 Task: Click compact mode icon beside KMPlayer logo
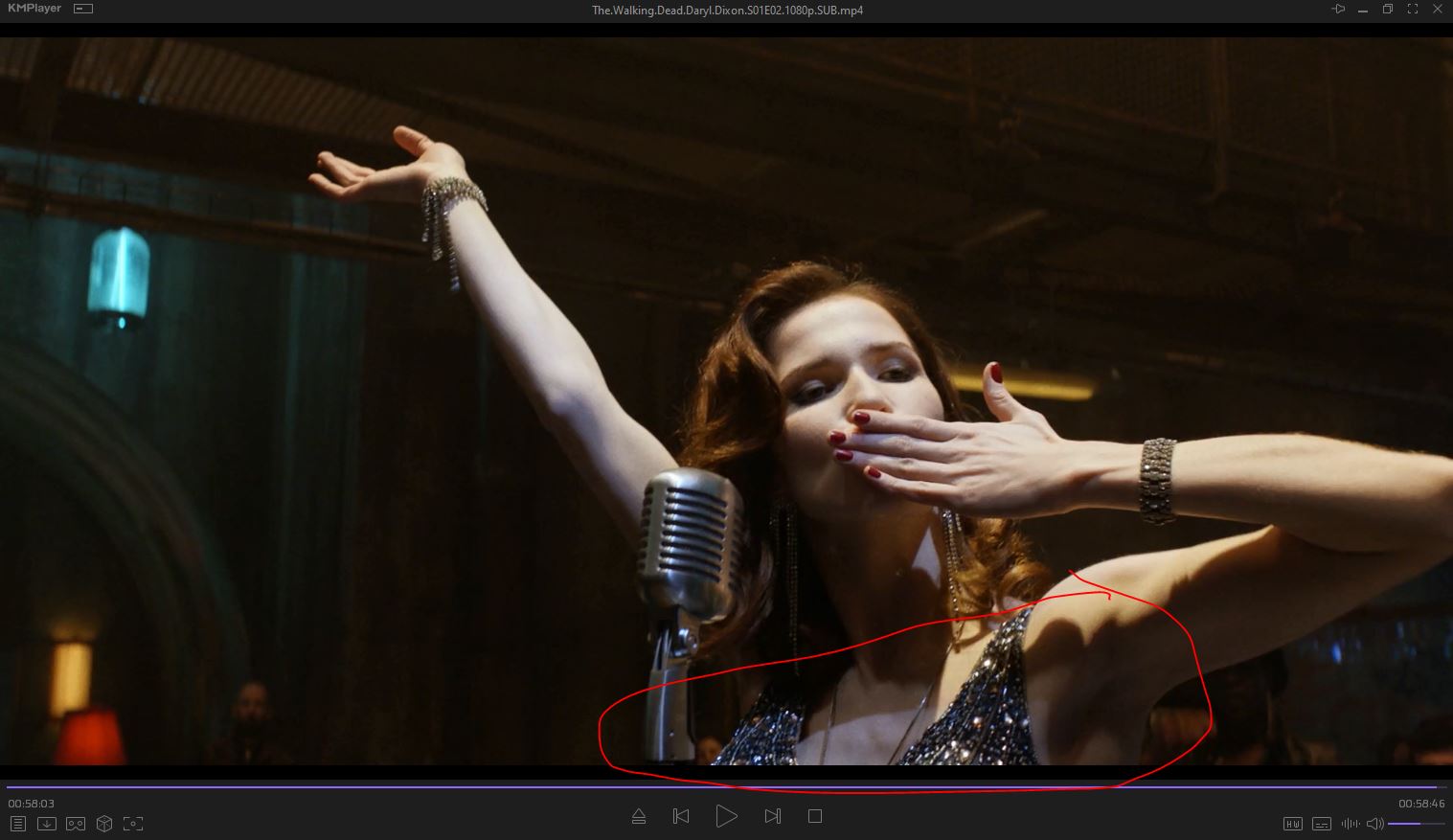pos(83,10)
